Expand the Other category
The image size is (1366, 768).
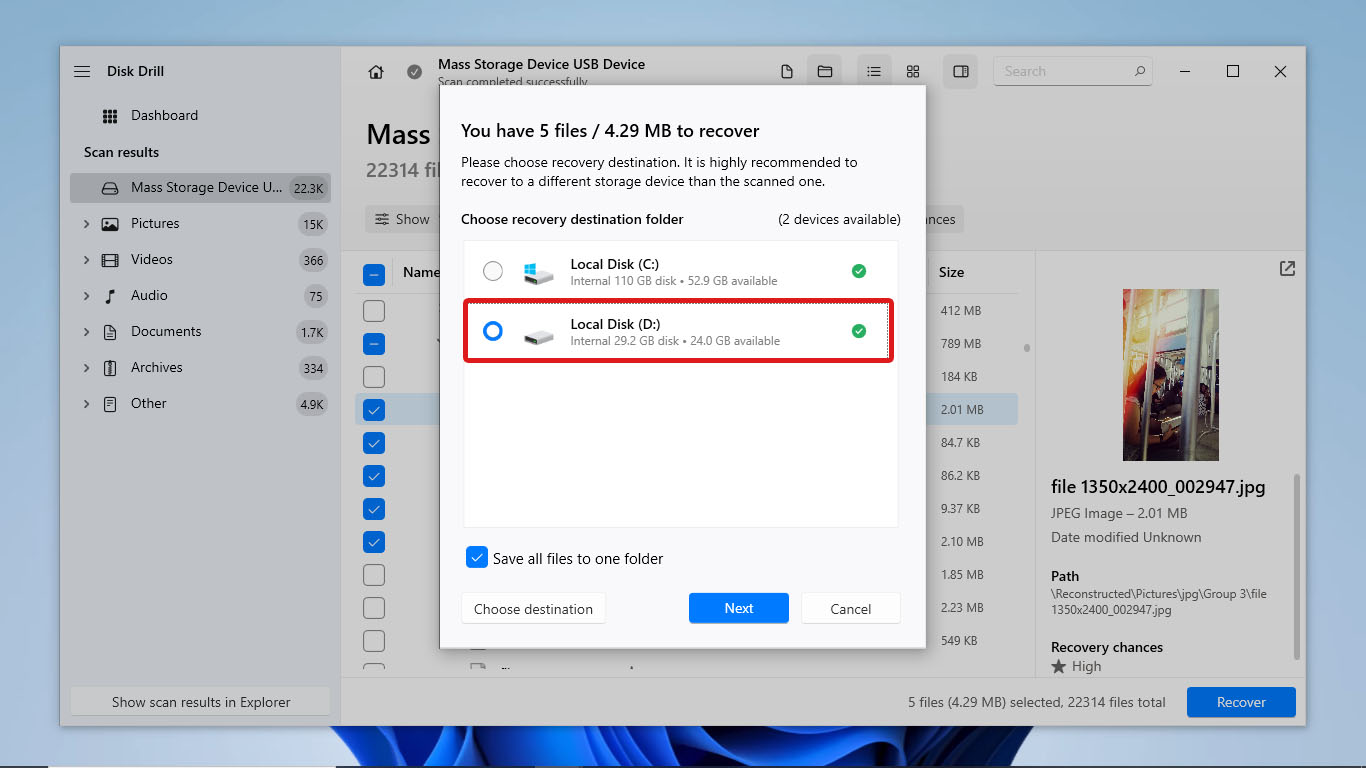(x=87, y=403)
